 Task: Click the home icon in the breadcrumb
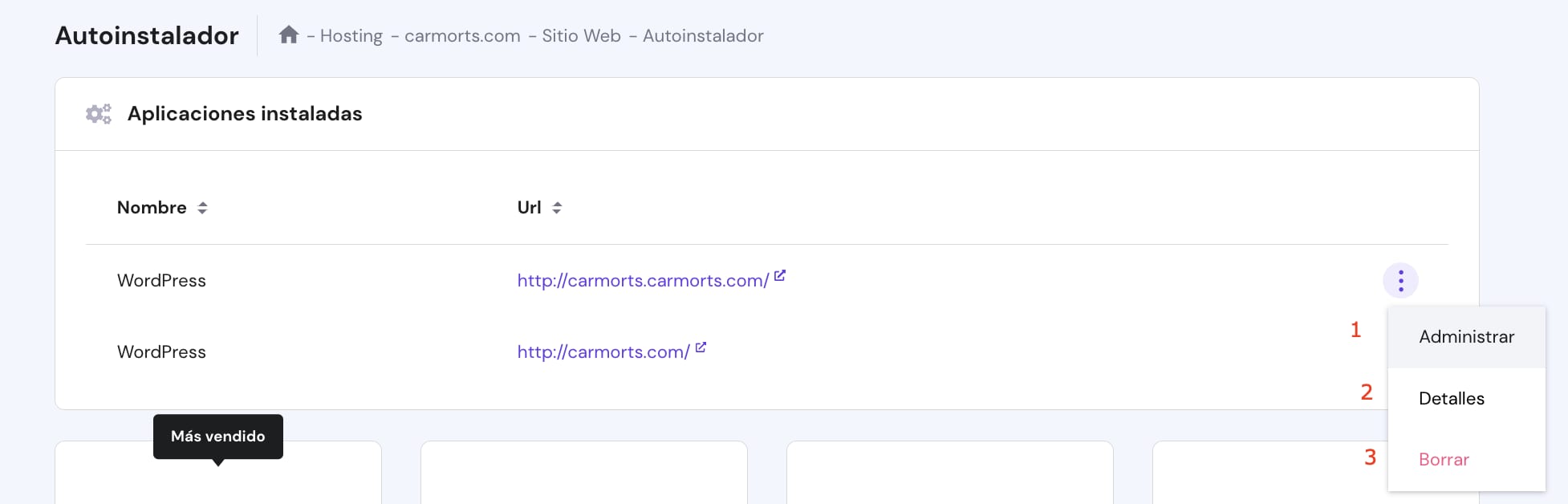(289, 35)
